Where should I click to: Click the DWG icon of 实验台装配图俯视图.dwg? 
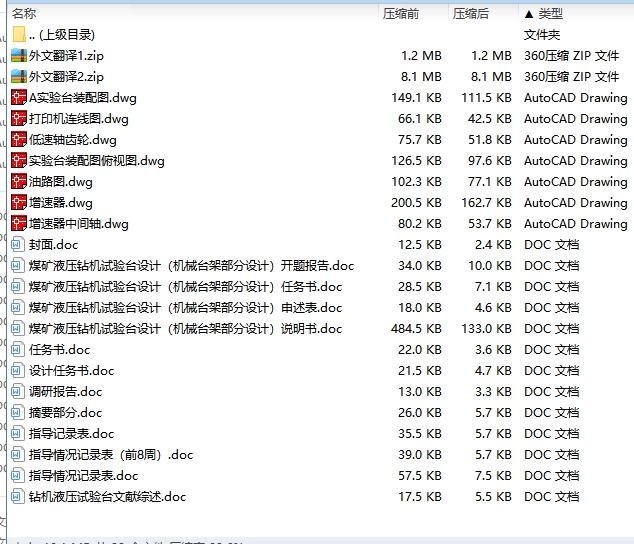point(19,161)
